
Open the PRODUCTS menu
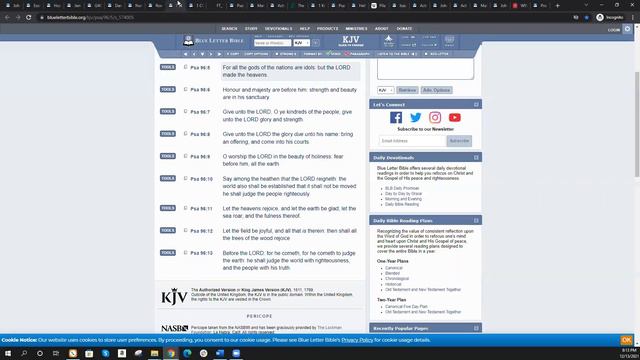[327, 29]
